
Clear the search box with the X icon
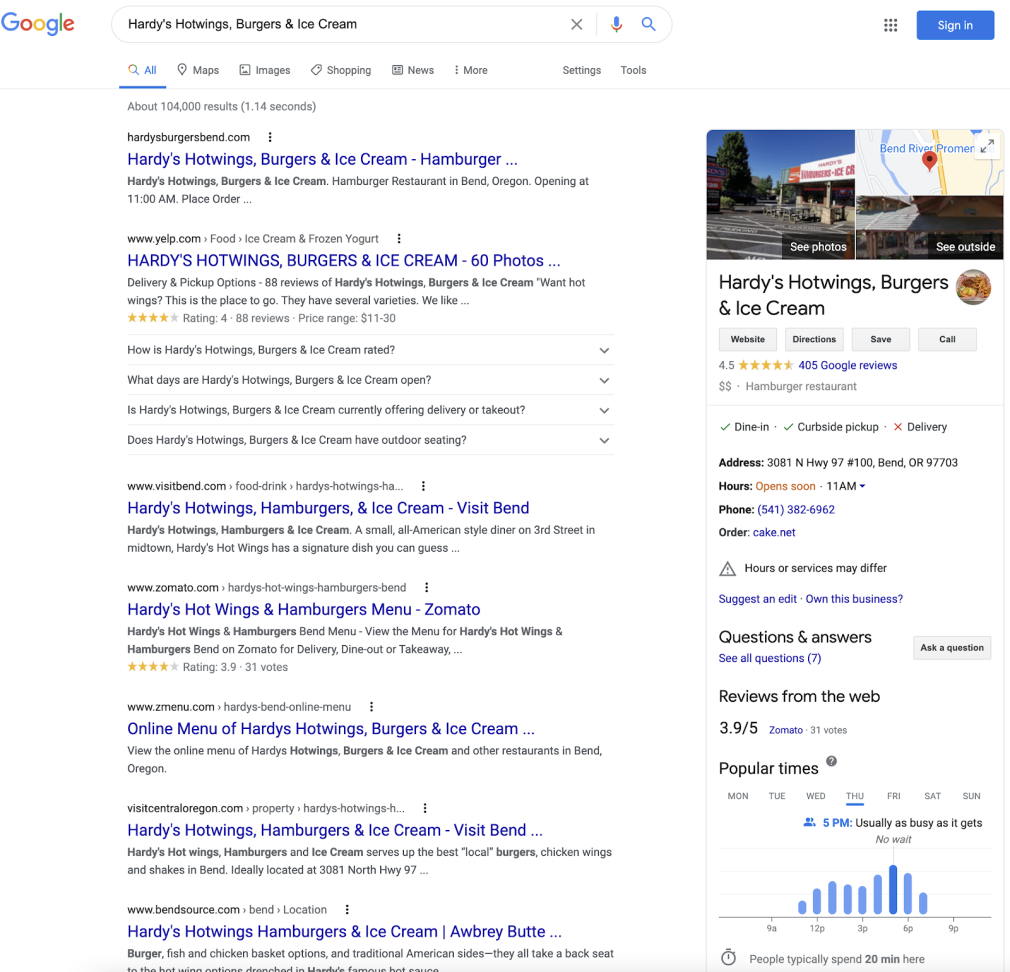[x=576, y=24]
